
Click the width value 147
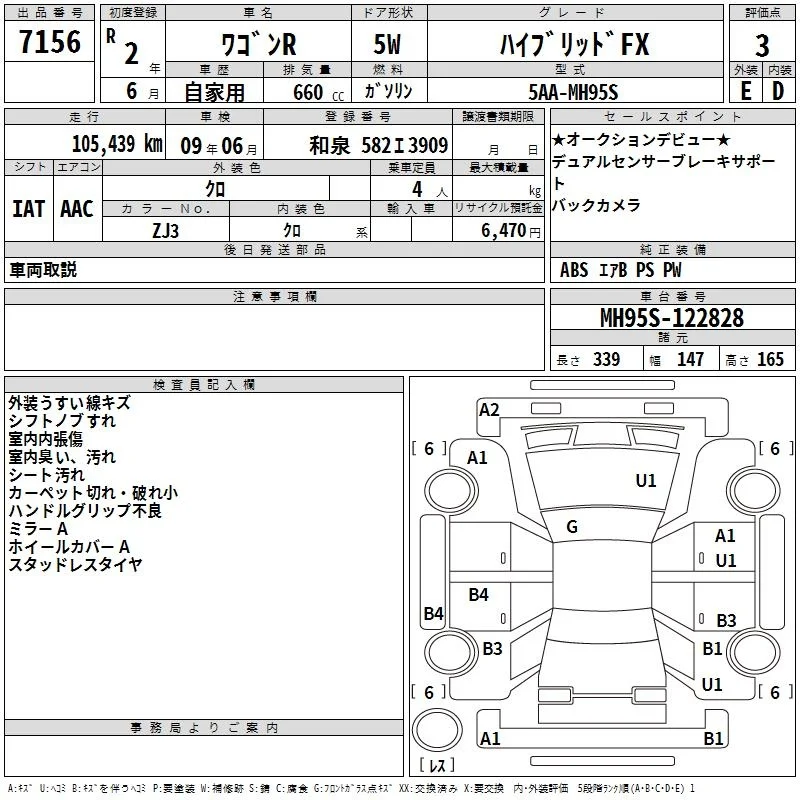click(x=690, y=359)
